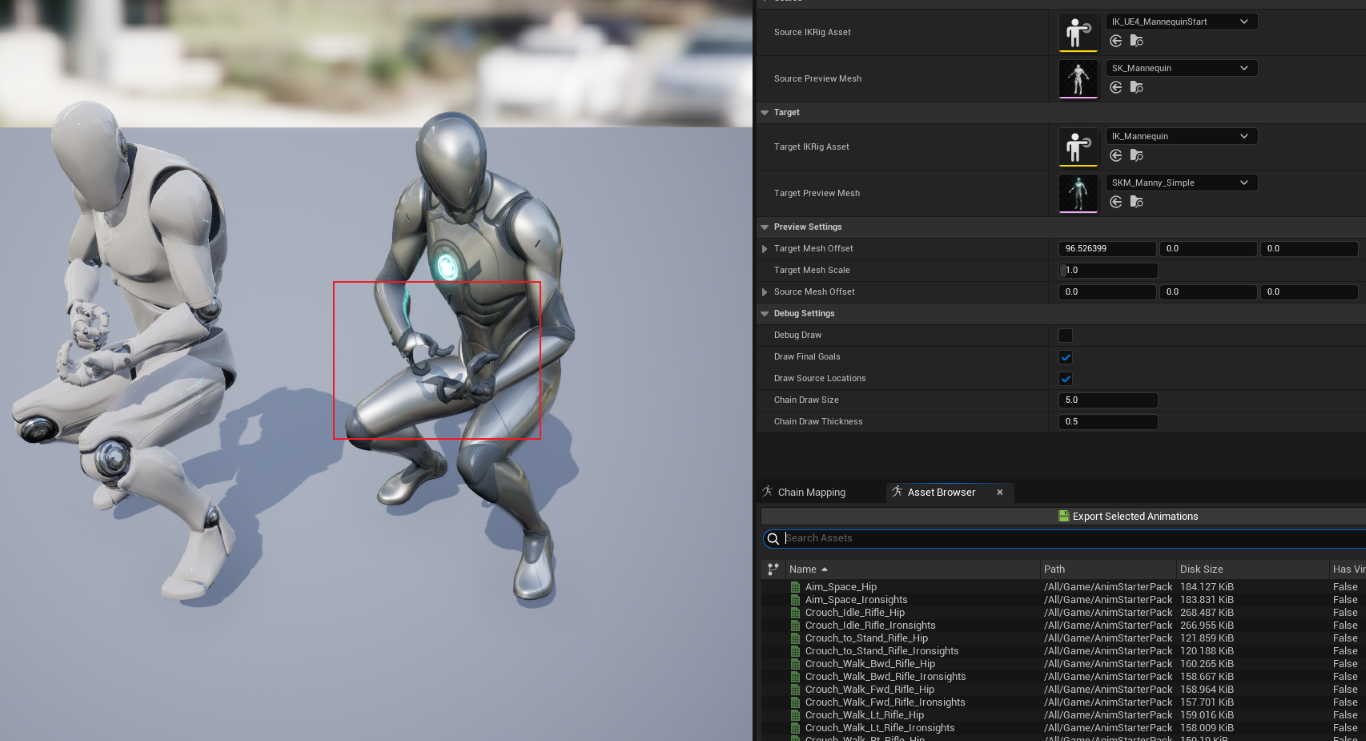Click the Crouch_Walk_Lt_Rifle_Hip animation file icon
This screenshot has width=1366, height=741.
click(x=796, y=715)
